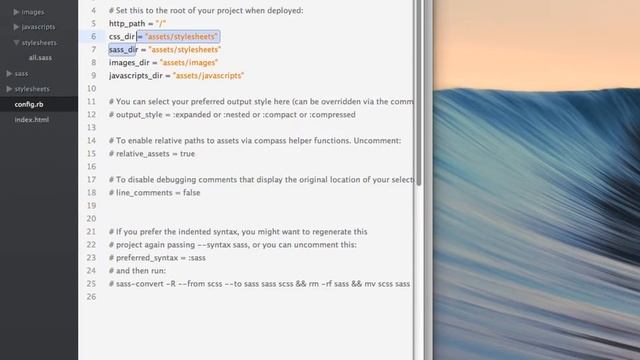Click the "Set this to the root" comment
The width and height of the screenshot is (640, 360).
tap(206, 11)
